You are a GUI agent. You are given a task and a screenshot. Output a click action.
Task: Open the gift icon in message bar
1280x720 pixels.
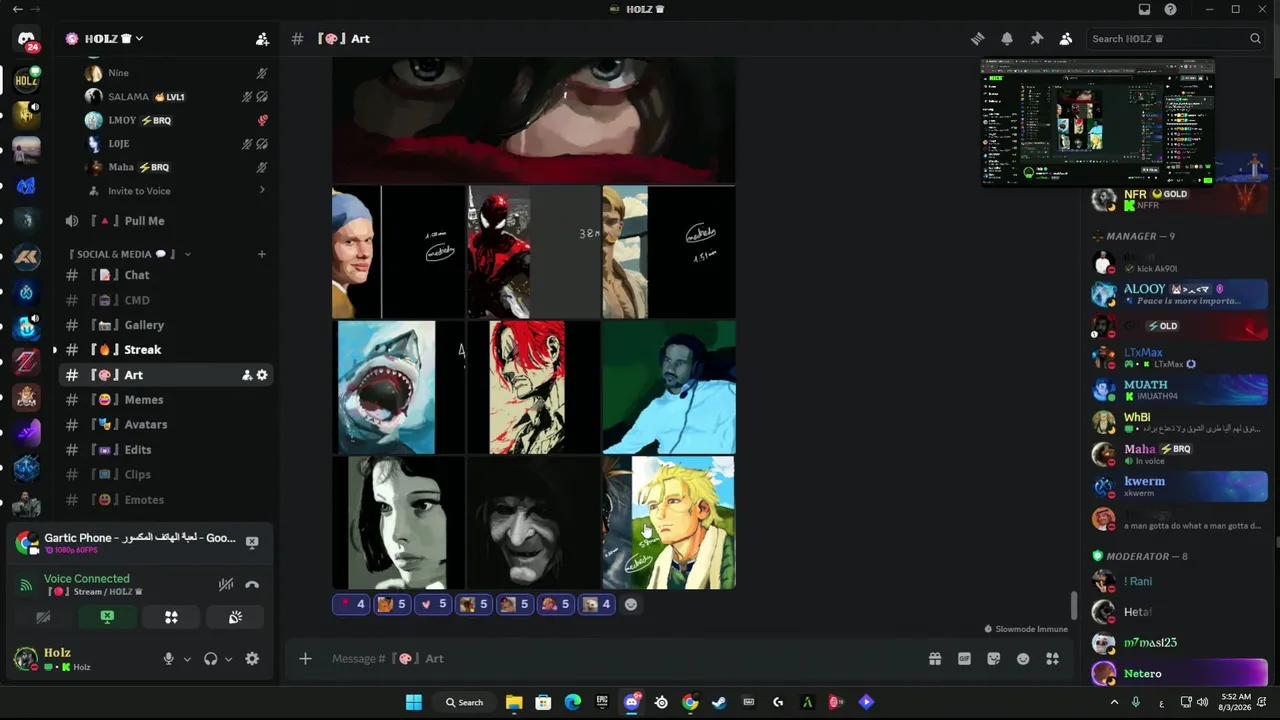click(x=935, y=659)
